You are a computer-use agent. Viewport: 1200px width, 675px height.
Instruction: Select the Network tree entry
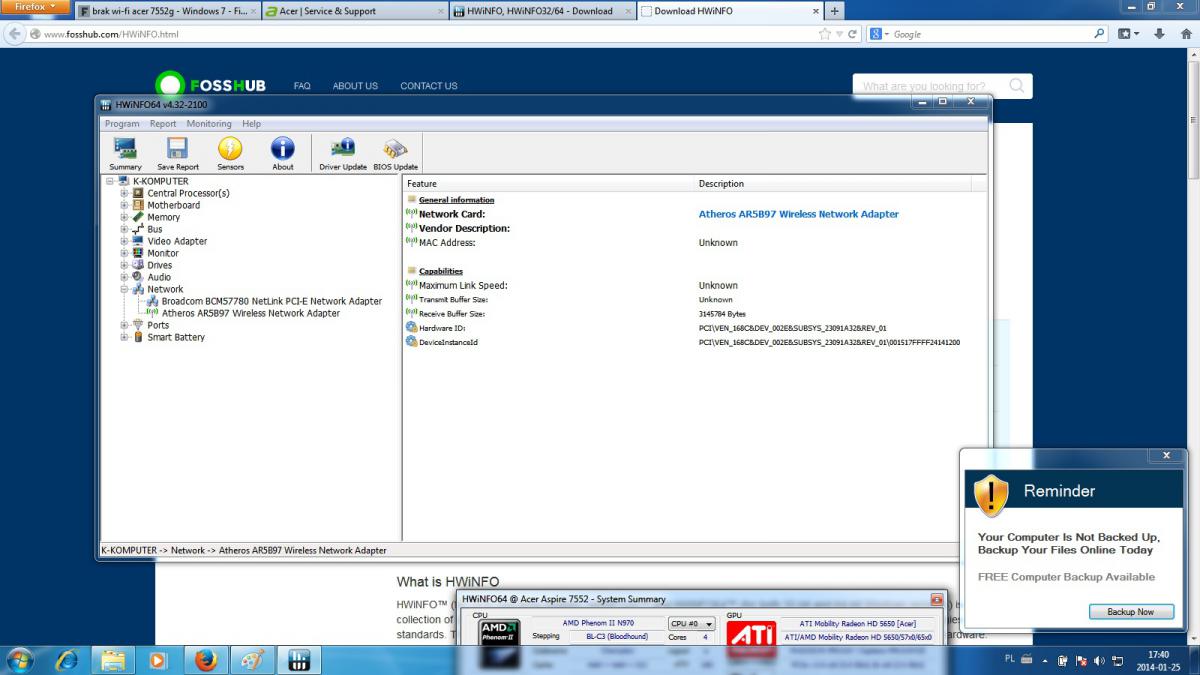click(x=165, y=289)
